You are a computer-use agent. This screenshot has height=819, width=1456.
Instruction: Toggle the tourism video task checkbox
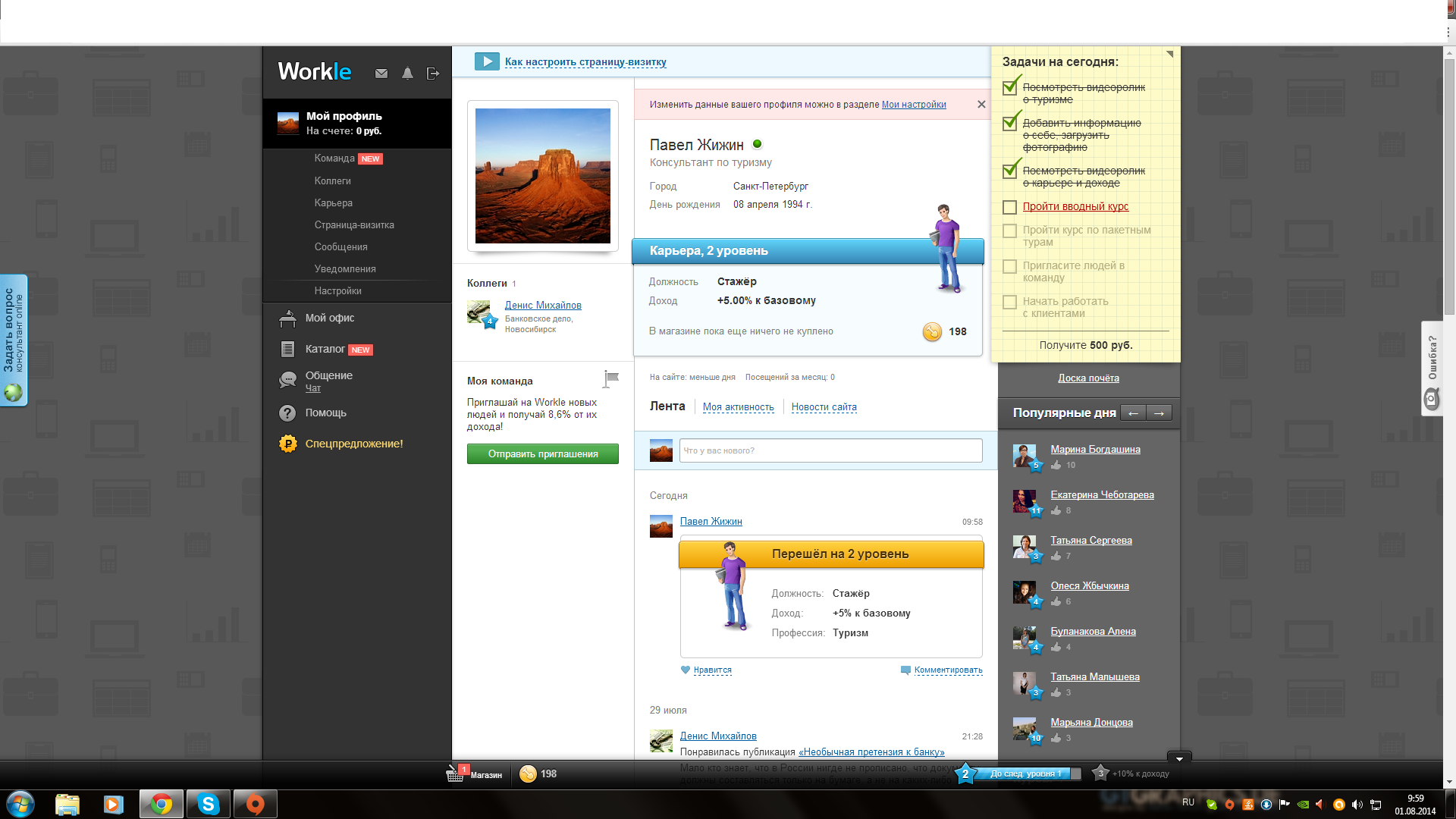(1010, 87)
